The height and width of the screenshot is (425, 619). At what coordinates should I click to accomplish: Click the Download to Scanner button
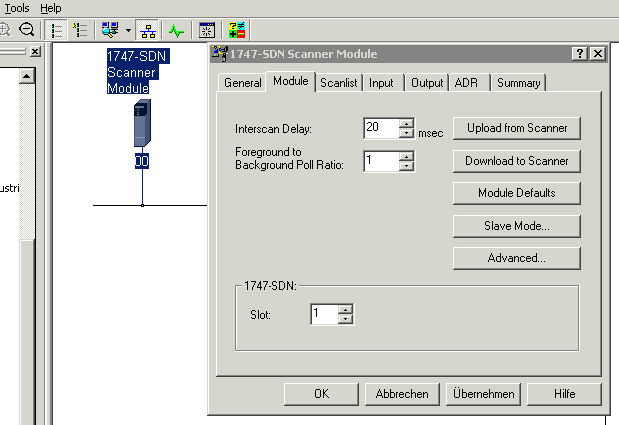516,161
